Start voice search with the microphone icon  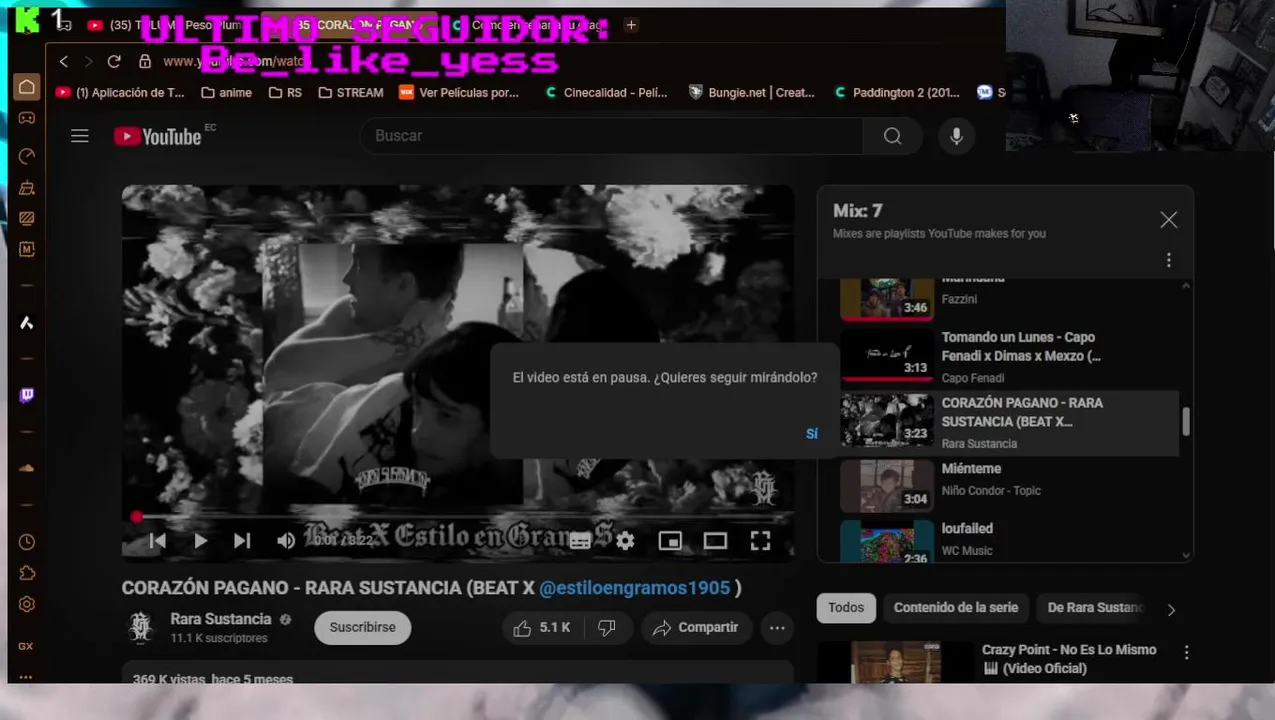click(956, 136)
